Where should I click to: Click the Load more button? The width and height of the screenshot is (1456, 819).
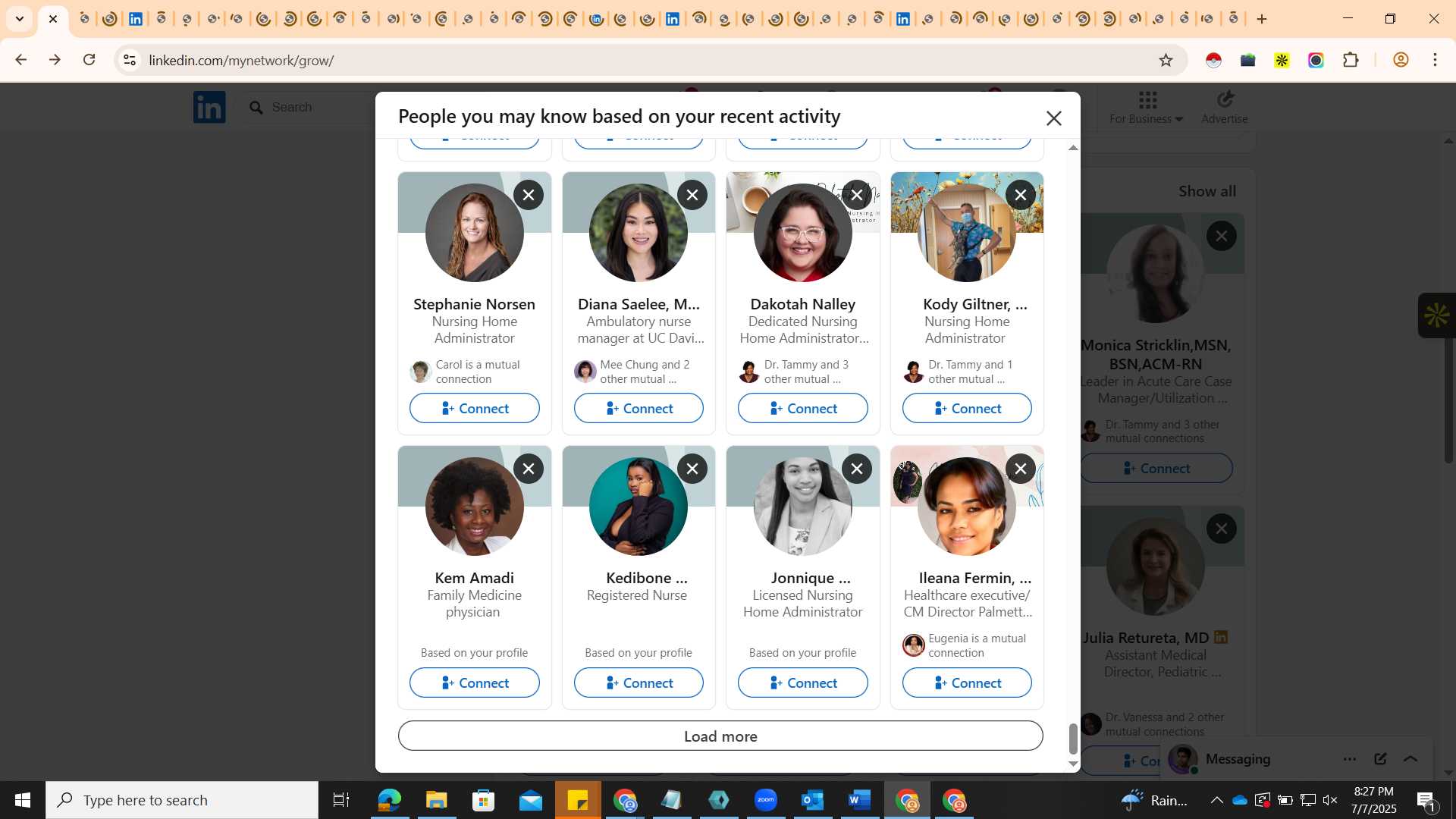(720, 736)
